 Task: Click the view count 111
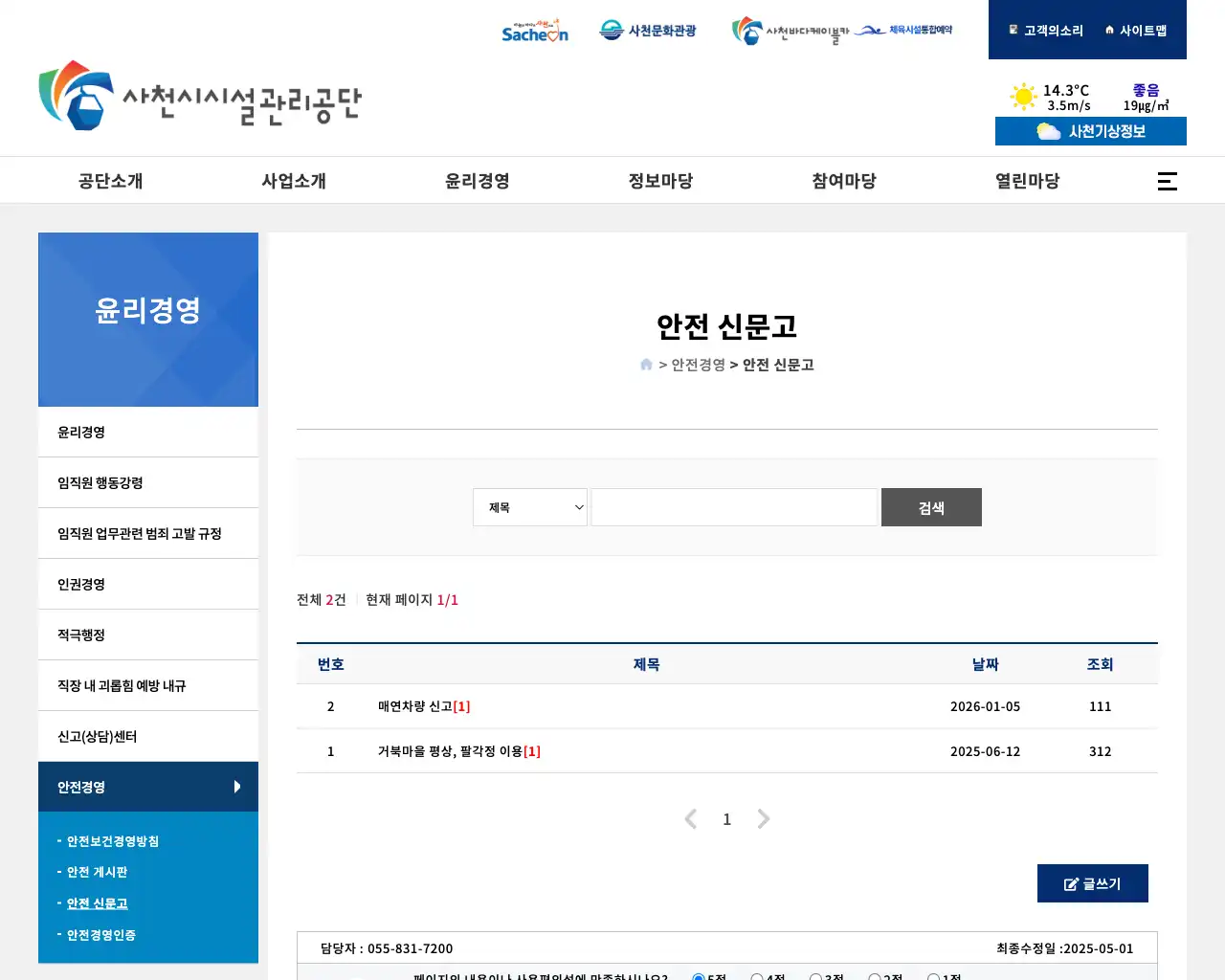pos(1101,706)
